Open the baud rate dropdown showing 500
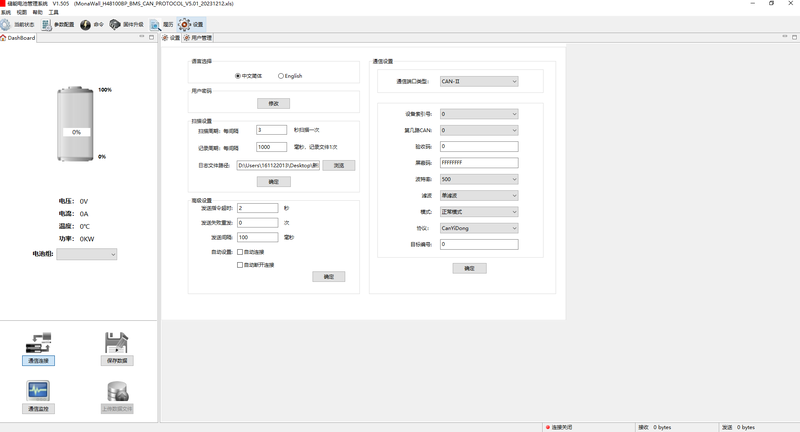The height and width of the screenshot is (432, 800). point(479,180)
